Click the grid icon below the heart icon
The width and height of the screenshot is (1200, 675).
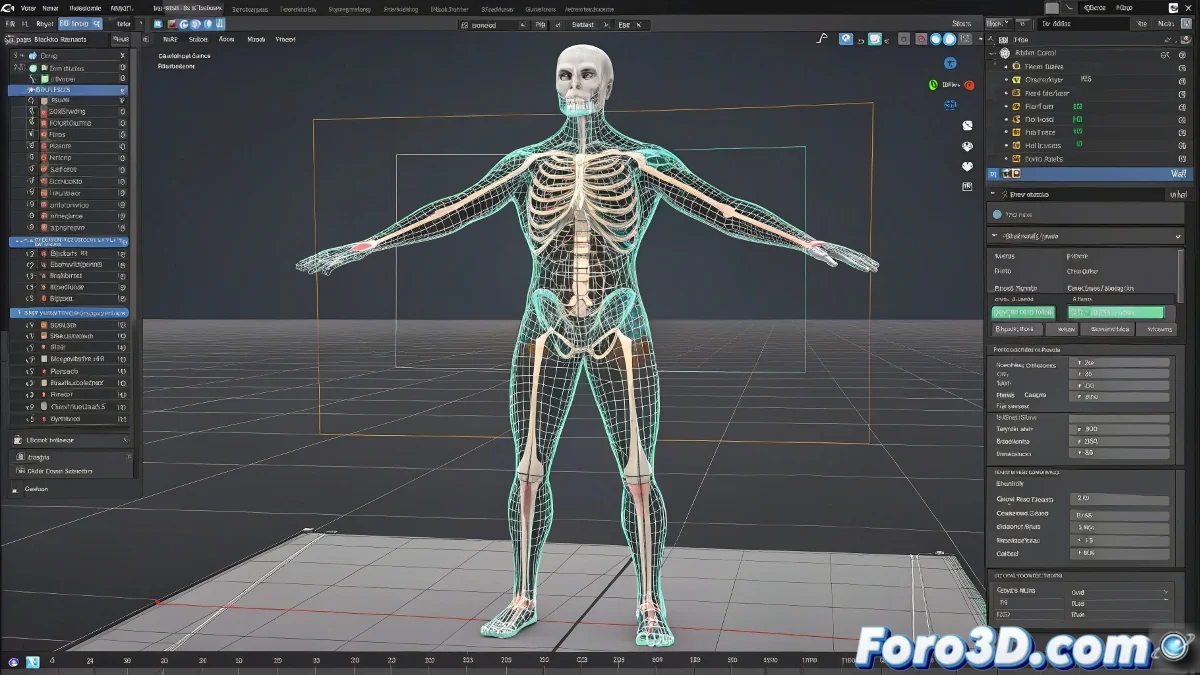coord(967,186)
